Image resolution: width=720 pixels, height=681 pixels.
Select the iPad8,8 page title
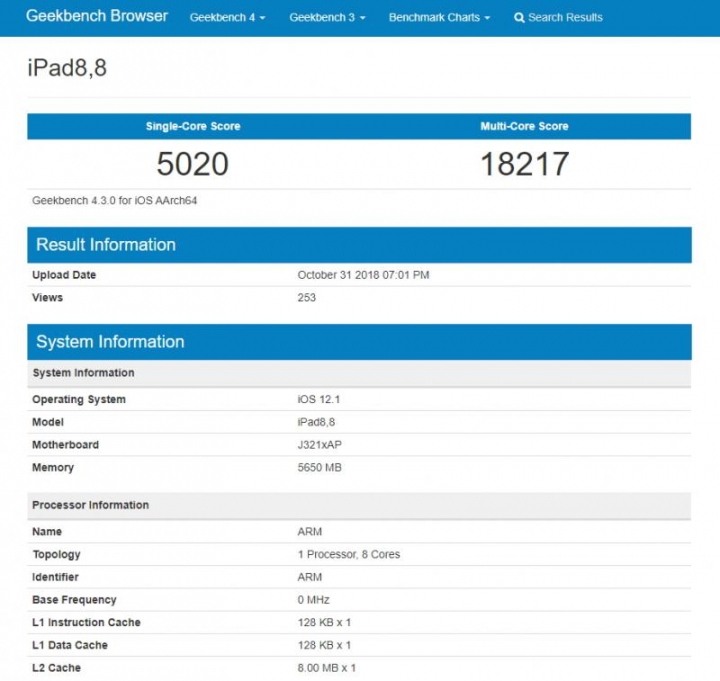pyautogui.click(x=67, y=68)
